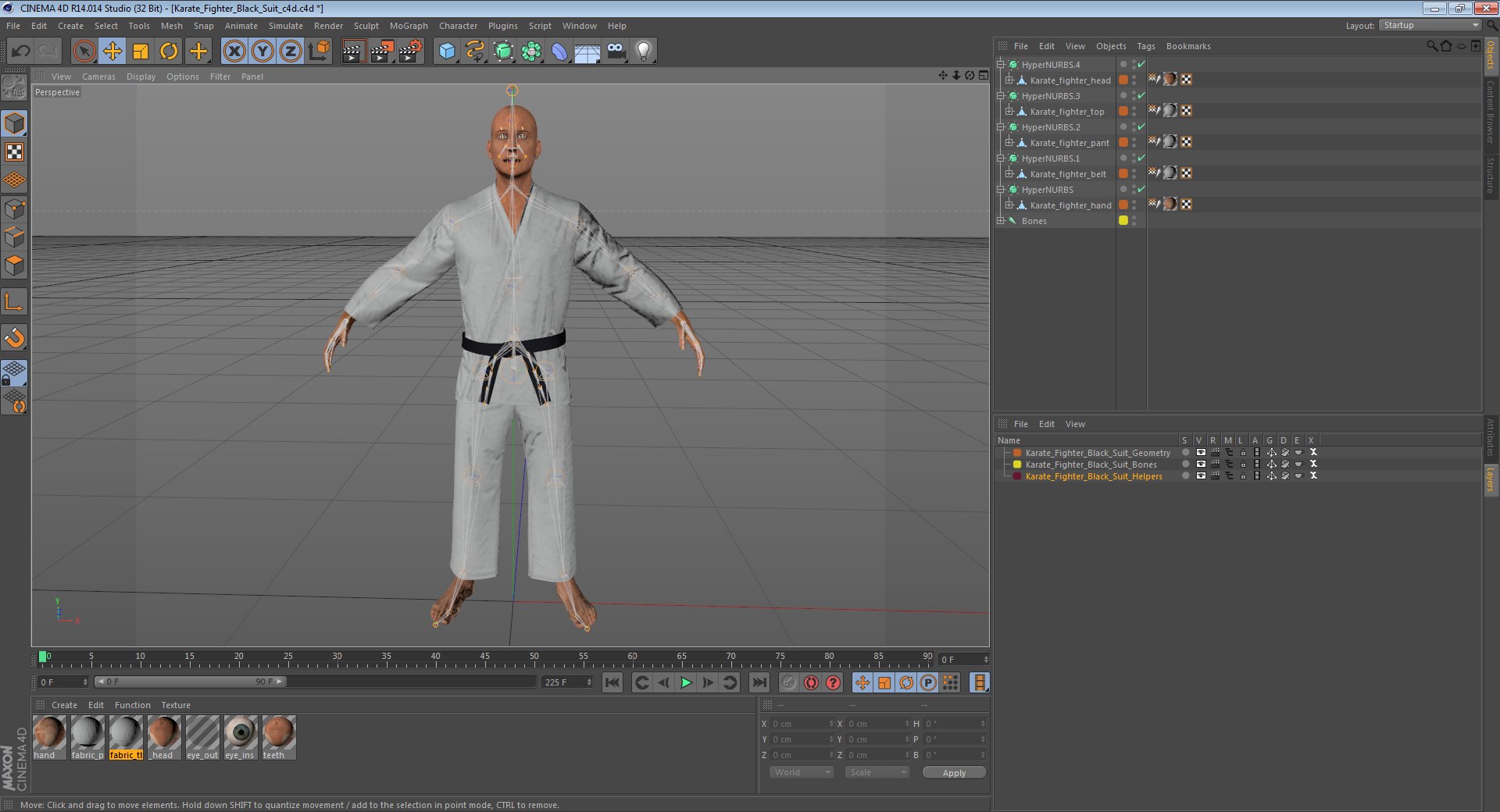1500x812 pixels.
Task: Open the Scale mode dropdown
Action: coord(877,772)
